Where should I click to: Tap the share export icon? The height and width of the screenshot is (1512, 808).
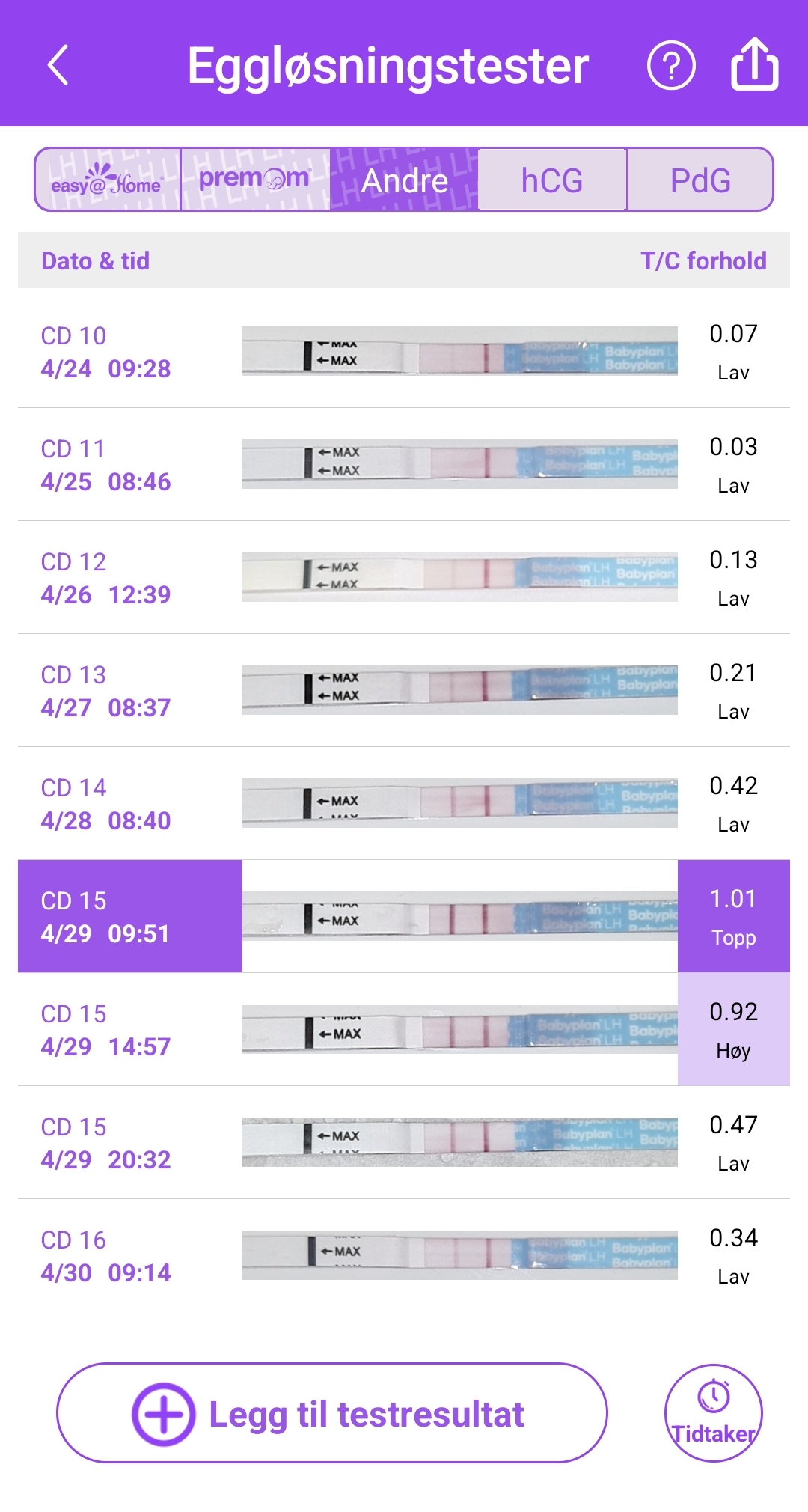754,64
